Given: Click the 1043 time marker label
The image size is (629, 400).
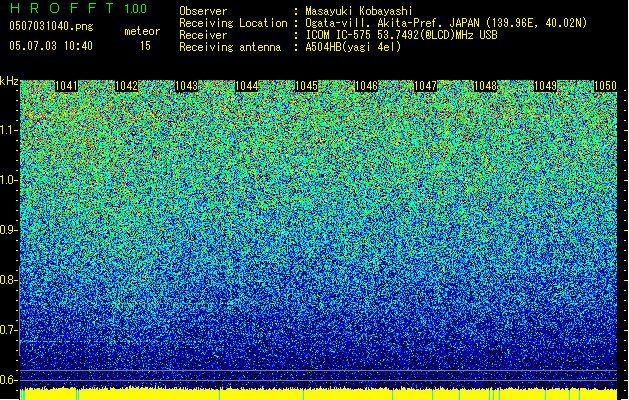Looking at the screenshot, I should [187, 86].
